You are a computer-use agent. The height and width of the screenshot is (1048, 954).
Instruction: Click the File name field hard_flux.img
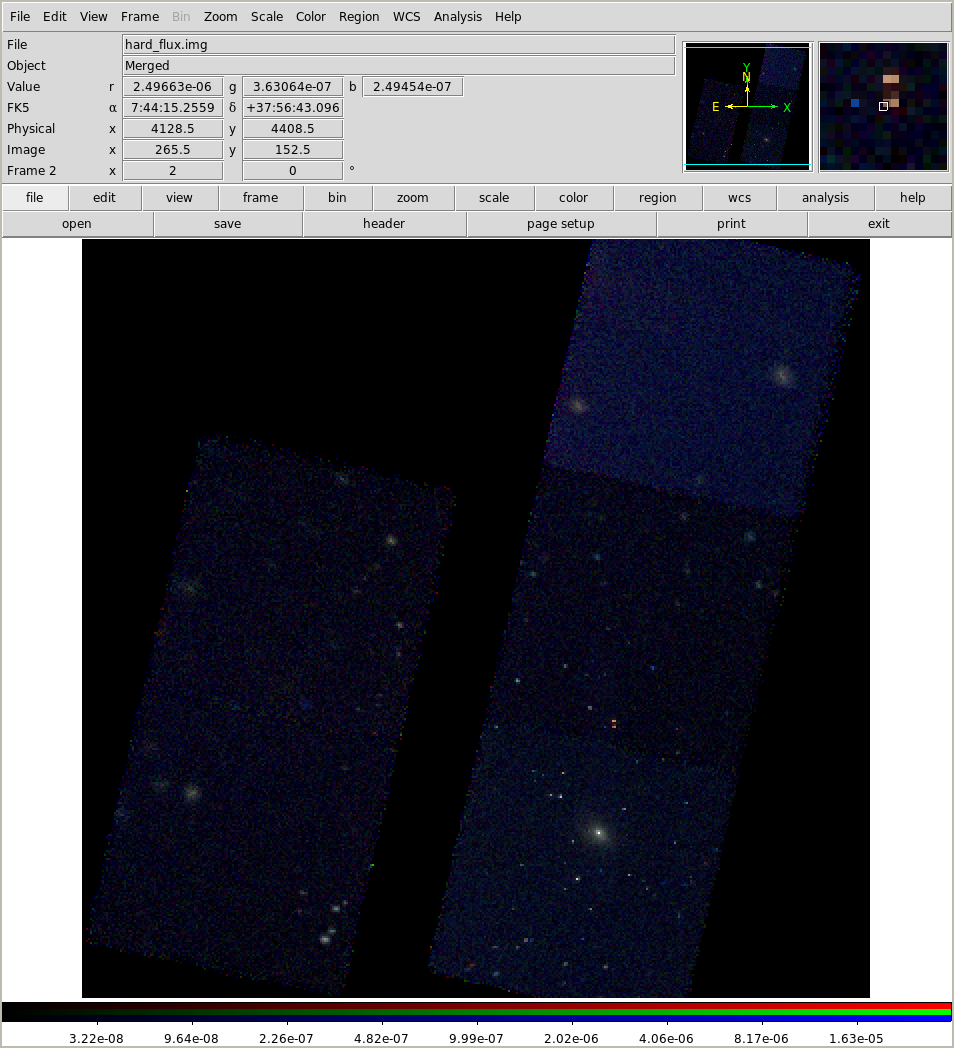pos(398,45)
